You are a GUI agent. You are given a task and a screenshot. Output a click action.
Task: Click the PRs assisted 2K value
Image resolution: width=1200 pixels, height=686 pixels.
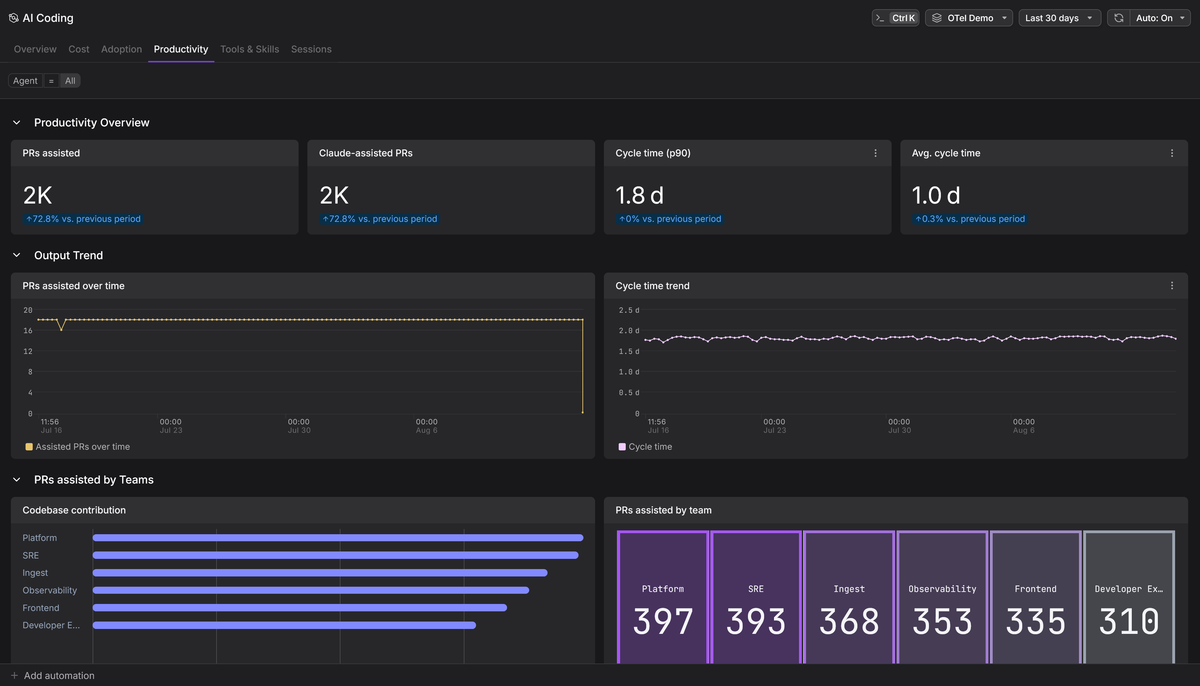[x=38, y=195]
